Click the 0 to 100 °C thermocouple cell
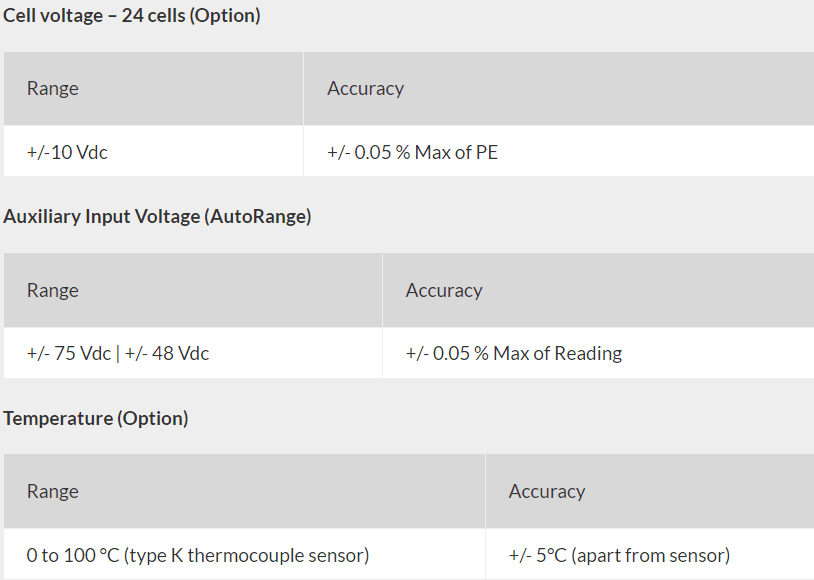The width and height of the screenshot is (814, 580). coord(245,555)
